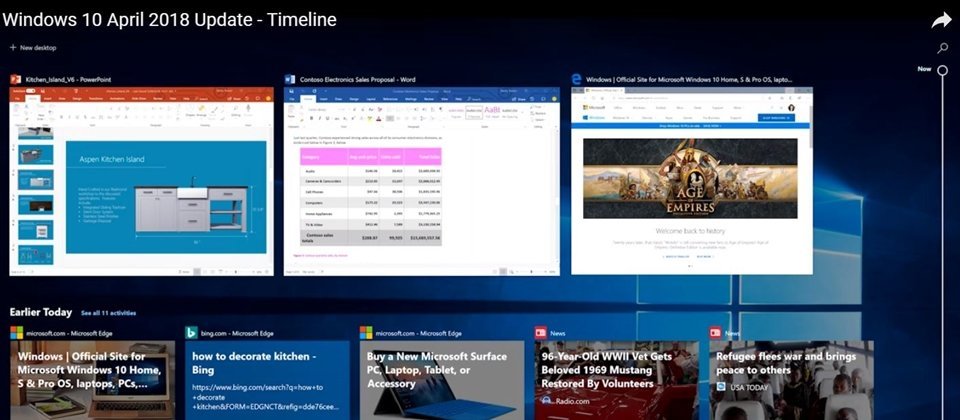Image resolution: width=960 pixels, height=420 pixels.
Task: Click the Age of Empires banner in Edge thumbnail
Action: click(x=690, y=178)
